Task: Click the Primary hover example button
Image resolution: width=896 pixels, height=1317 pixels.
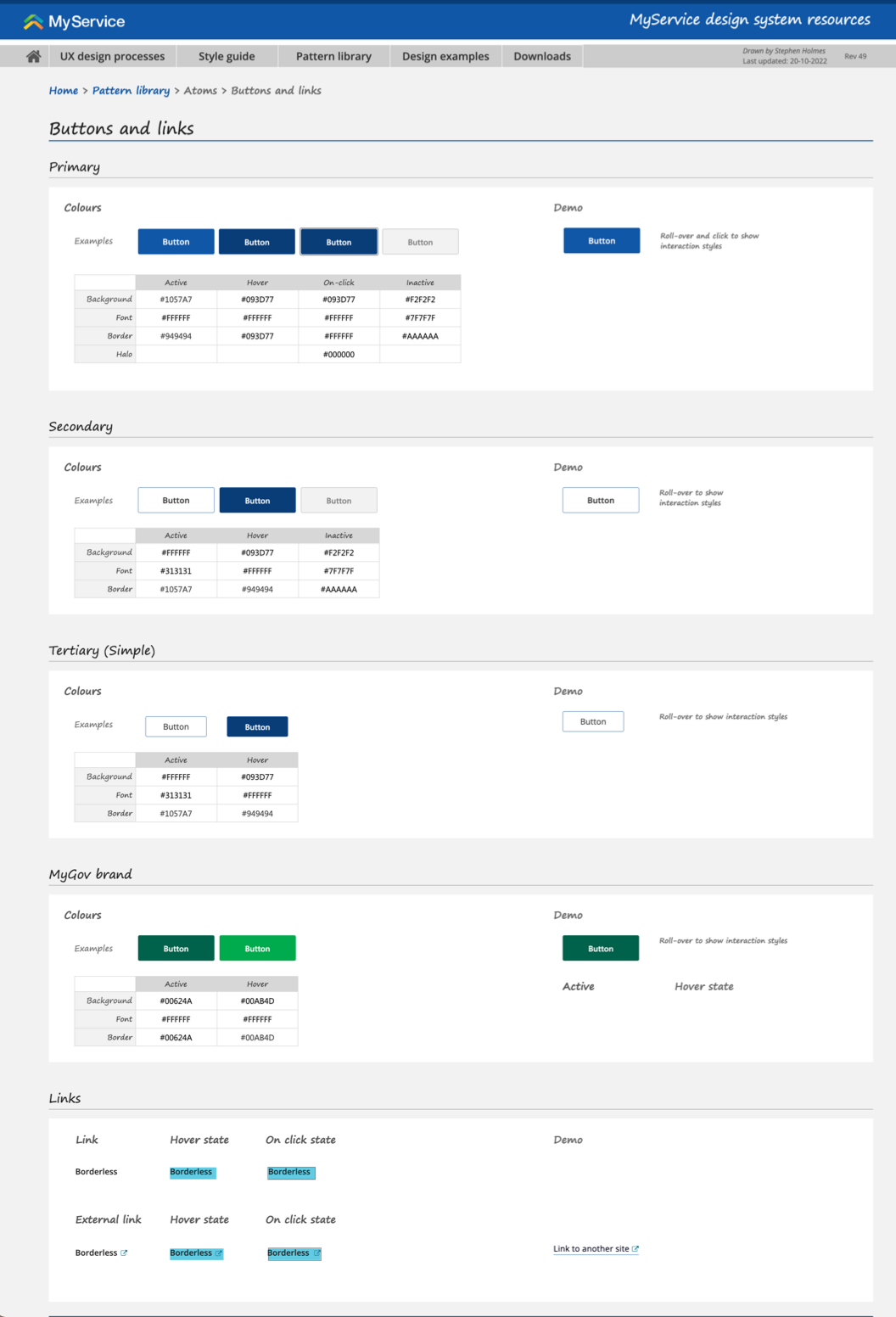Action: [x=257, y=242]
